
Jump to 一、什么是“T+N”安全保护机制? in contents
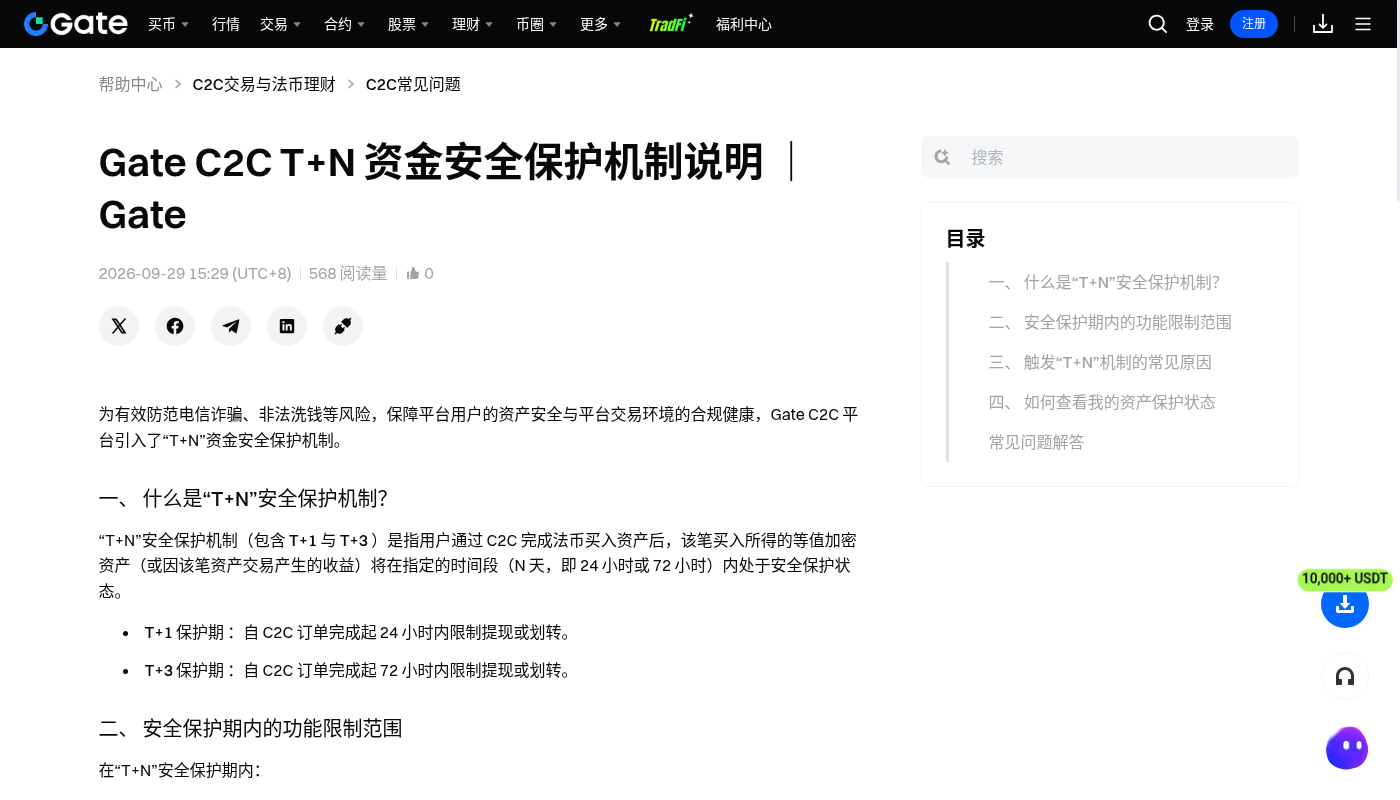click(1104, 282)
